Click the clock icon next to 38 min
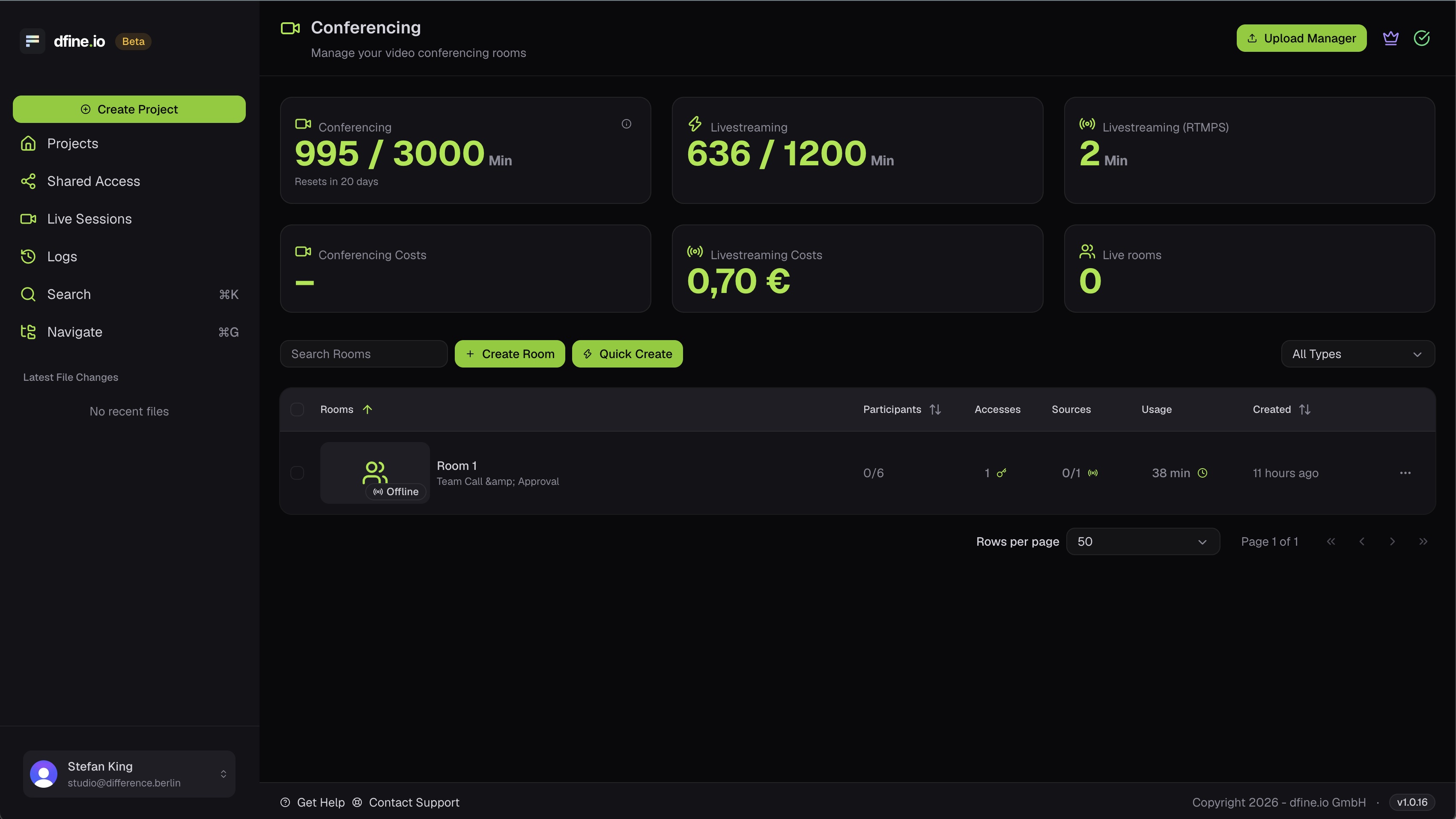The image size is (1456, 819). click(1203, 472)
